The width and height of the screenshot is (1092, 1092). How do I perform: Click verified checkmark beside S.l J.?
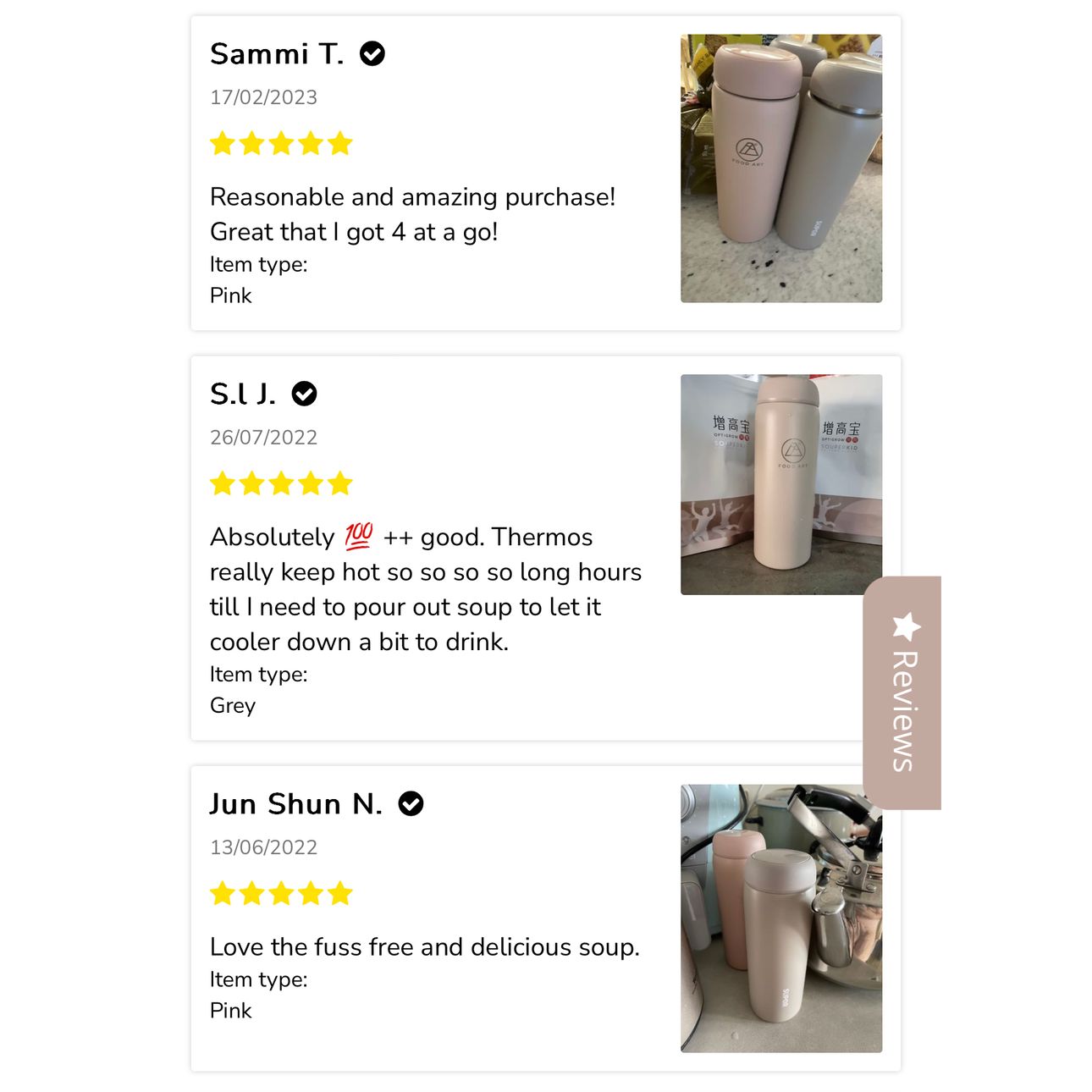coord(304,394)
